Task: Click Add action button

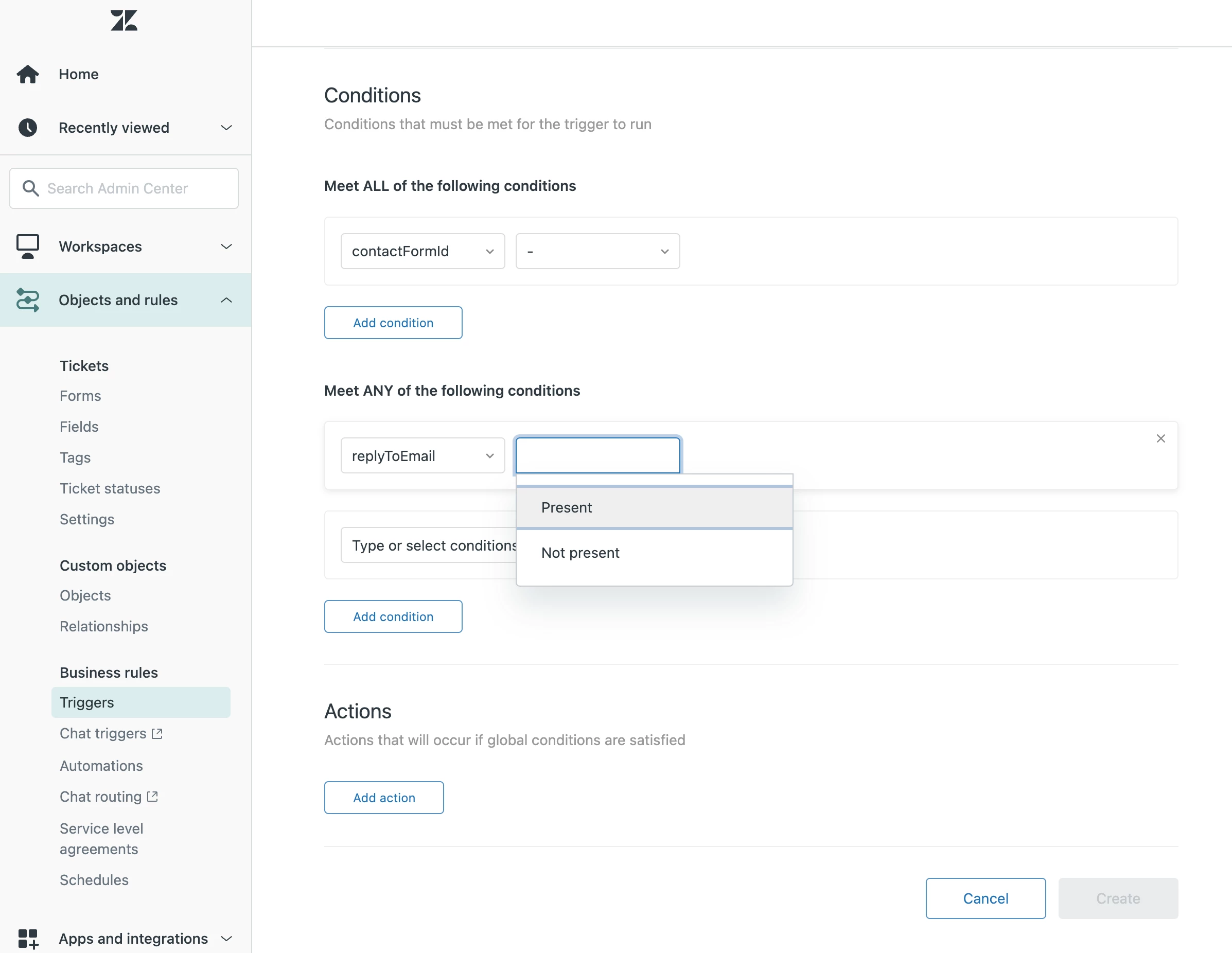Action: (x=383, y=798)
